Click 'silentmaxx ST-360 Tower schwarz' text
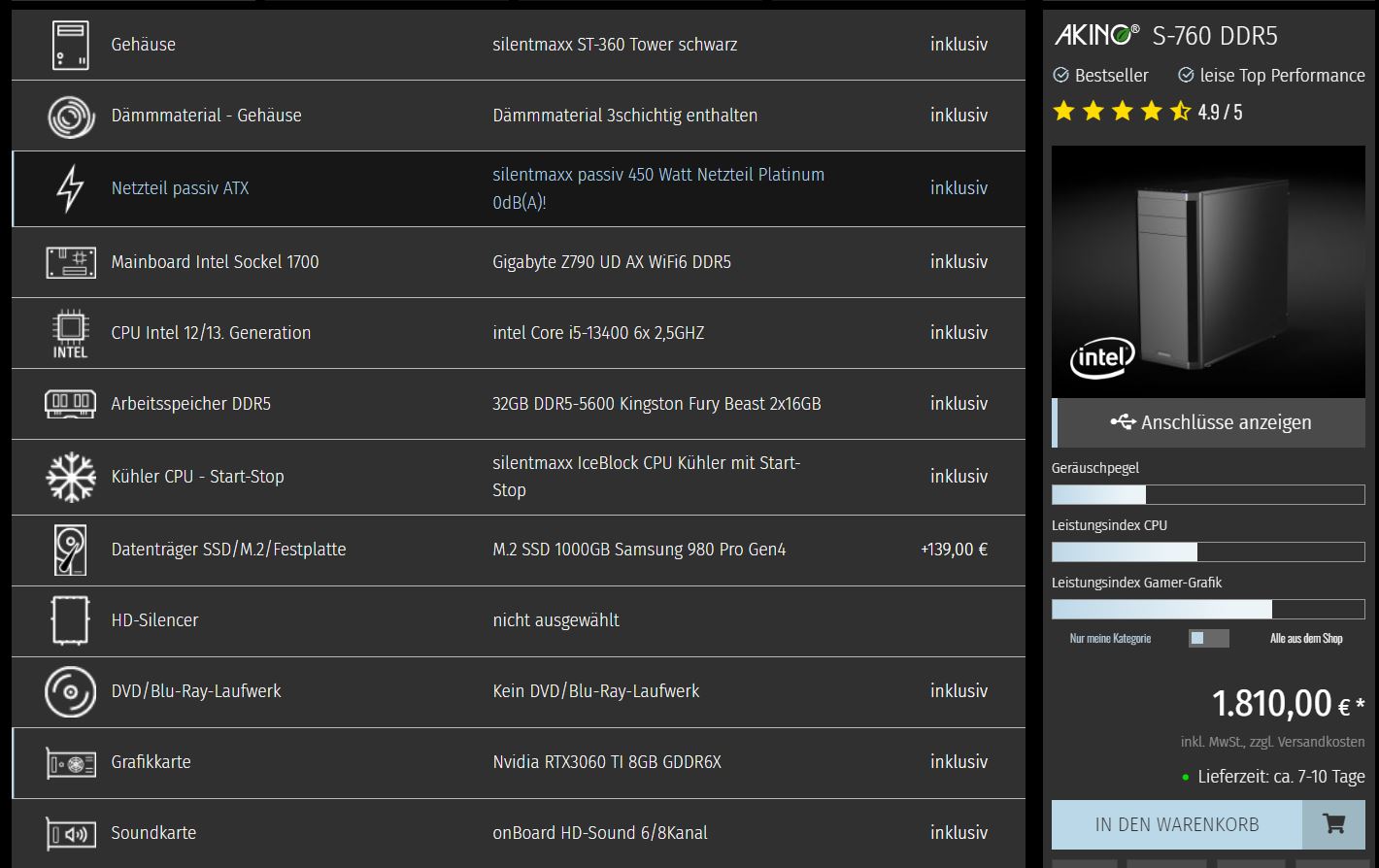Viewport: 1379px width, 868px height. click(x=615, y=45)
